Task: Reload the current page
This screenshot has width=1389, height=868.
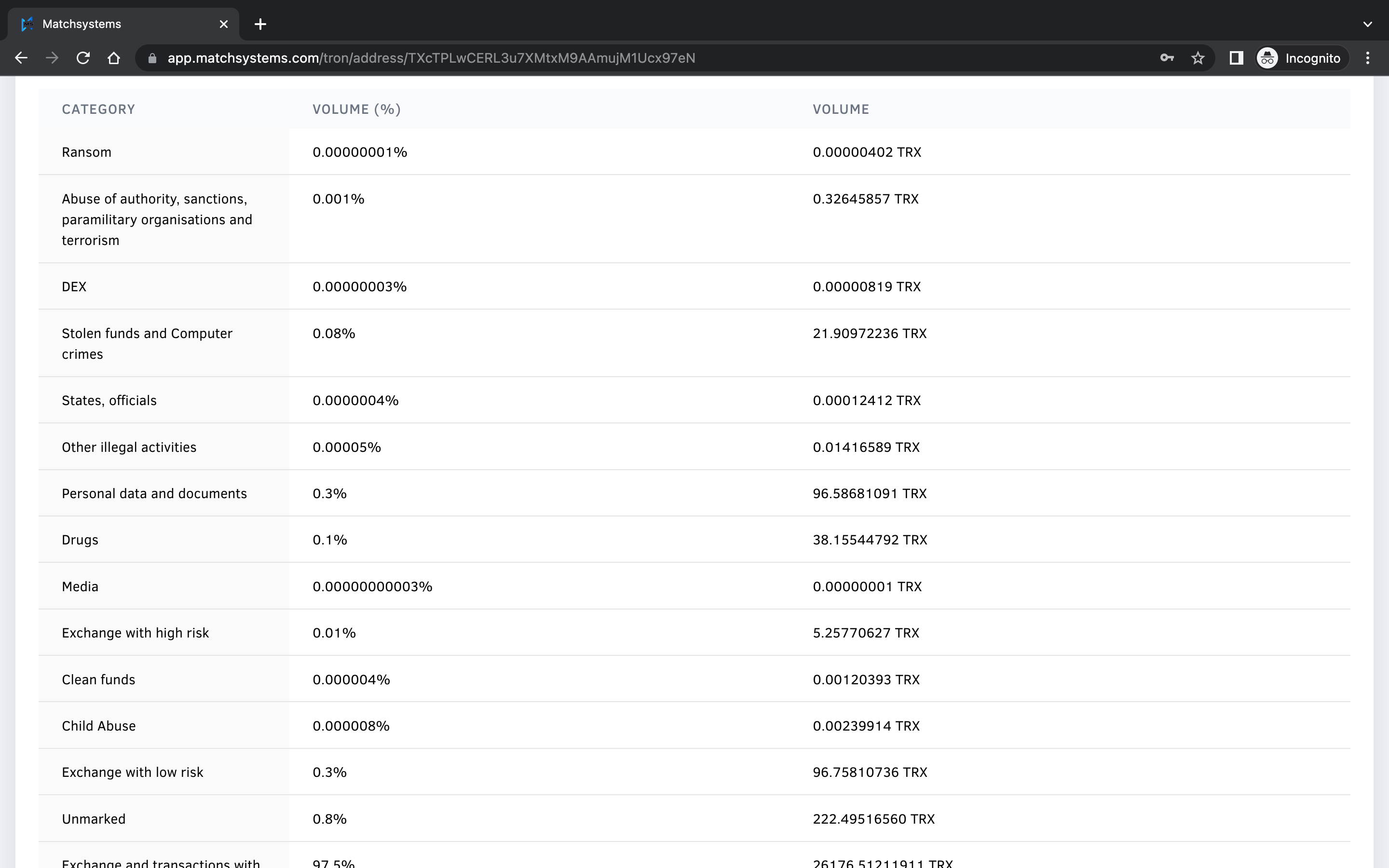Action: click(83, 57)
